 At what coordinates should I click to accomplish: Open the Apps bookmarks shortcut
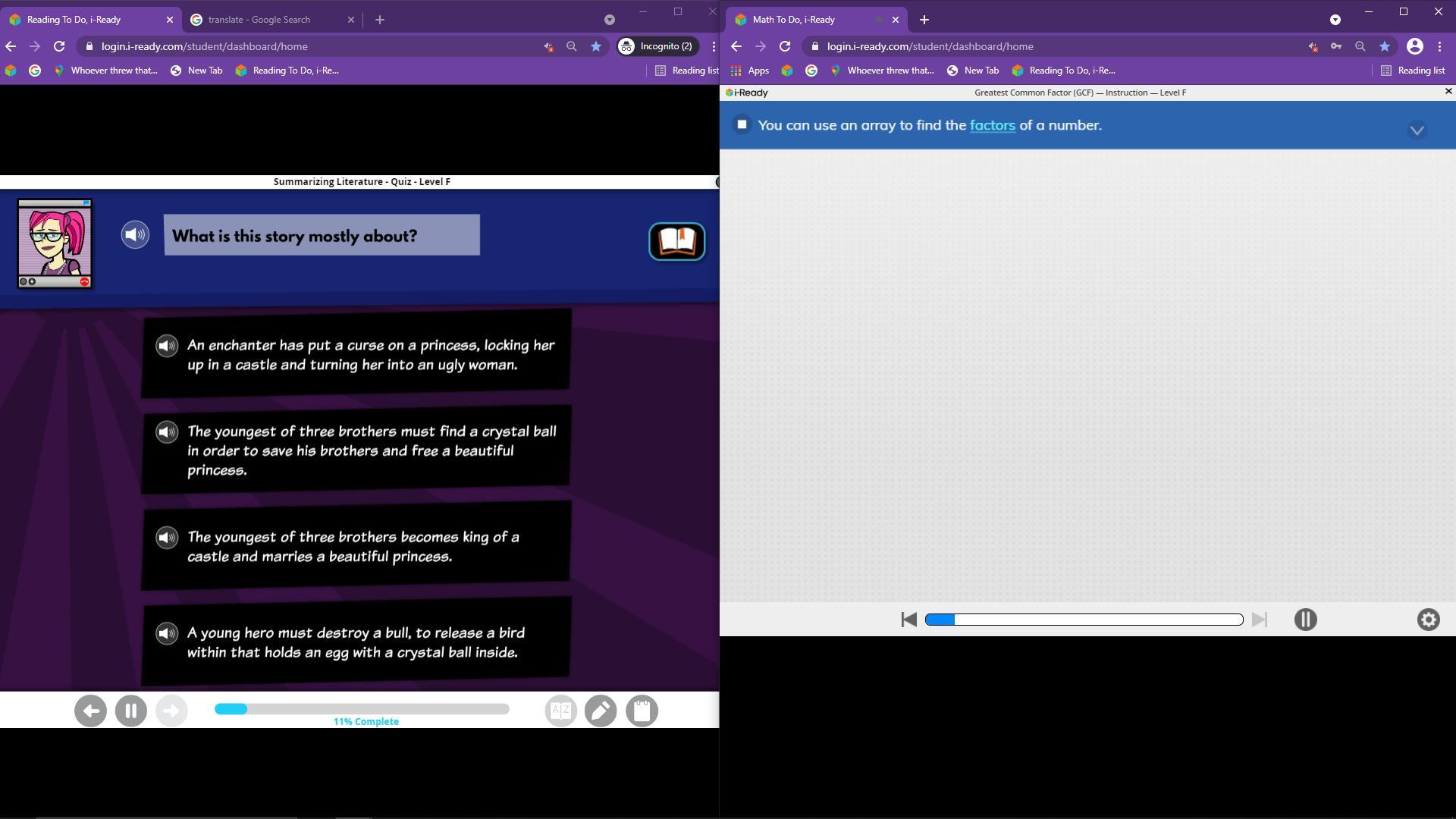coord(750,71)
